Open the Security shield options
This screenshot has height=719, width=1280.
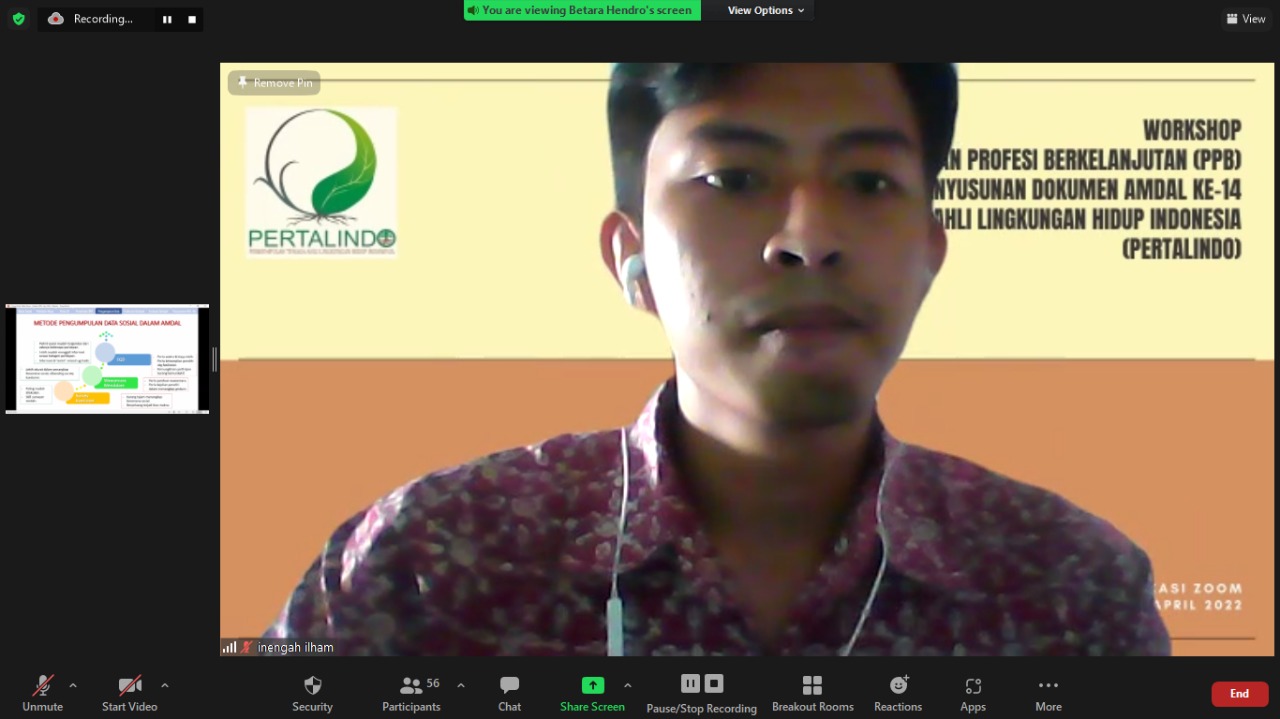point(312,693)
